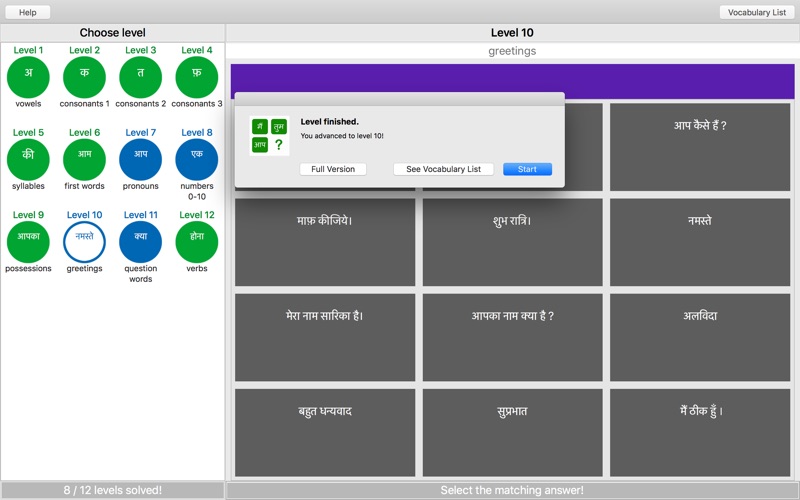Open Level 9 possessions circle
This screenshot has width=800, height=500.
(x=28, y=242)
